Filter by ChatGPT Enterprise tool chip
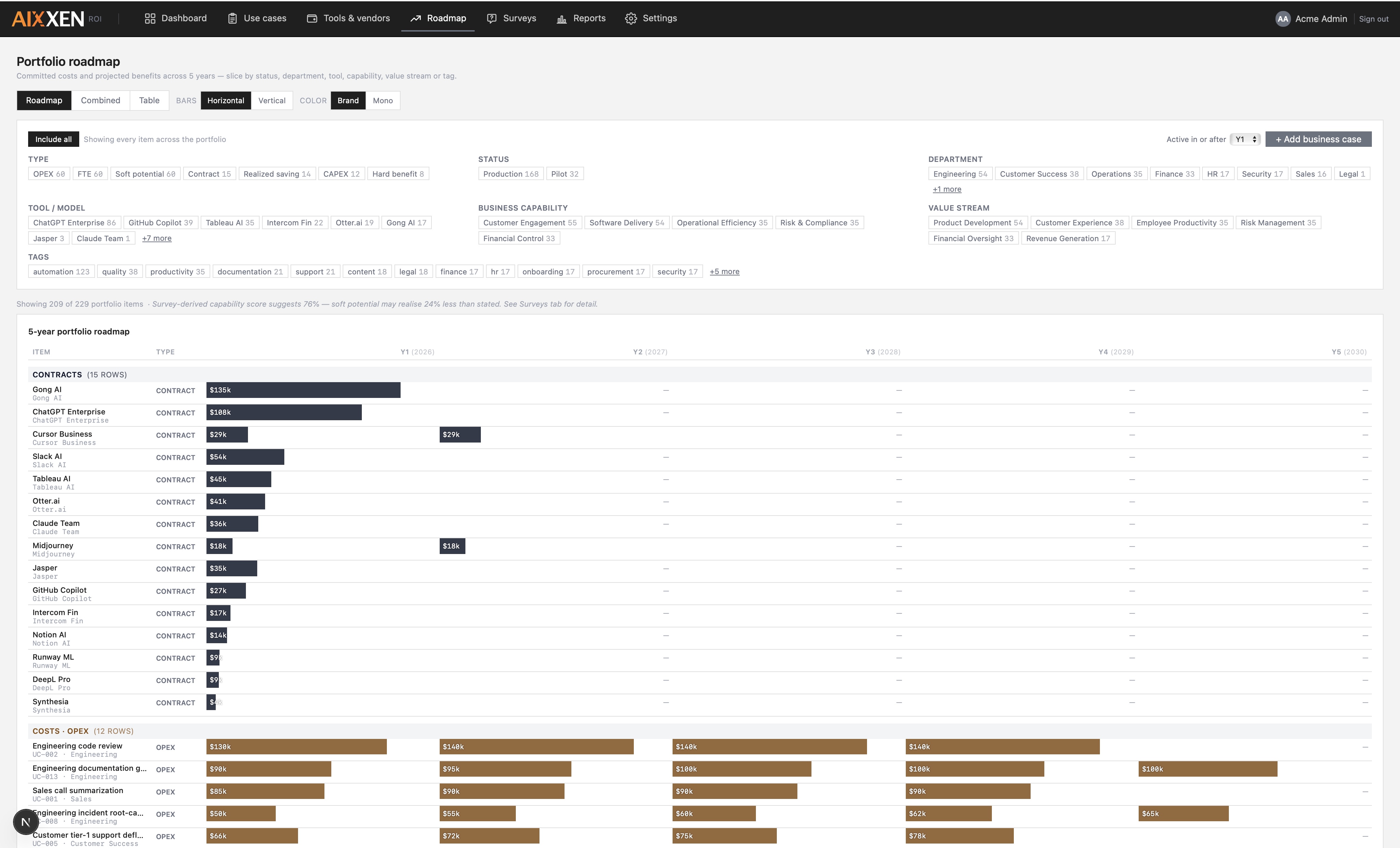 click(x=74, y=223)
